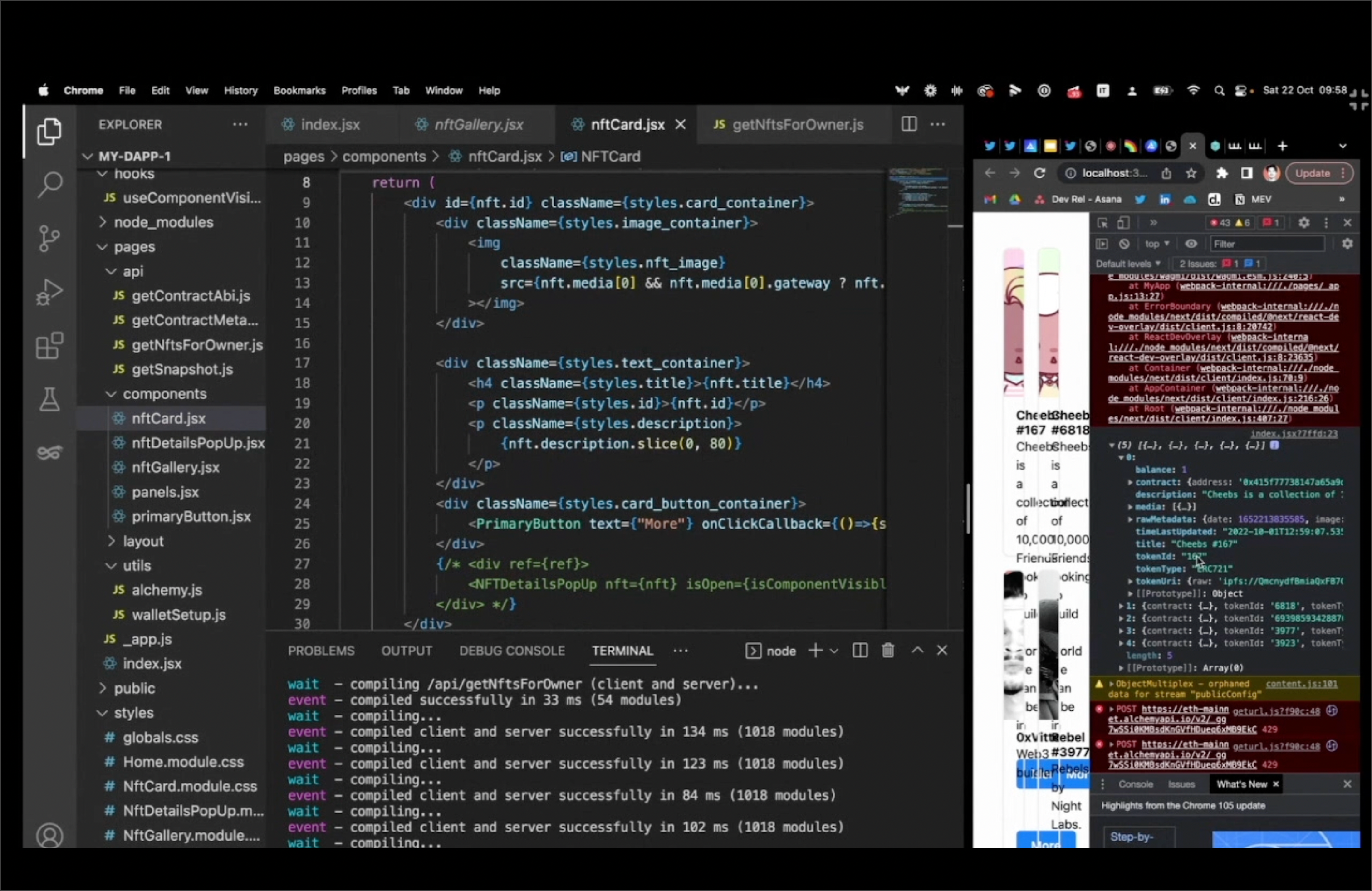Open the Explorer view in activity bar
The image size is (1372, 891).
49,132
